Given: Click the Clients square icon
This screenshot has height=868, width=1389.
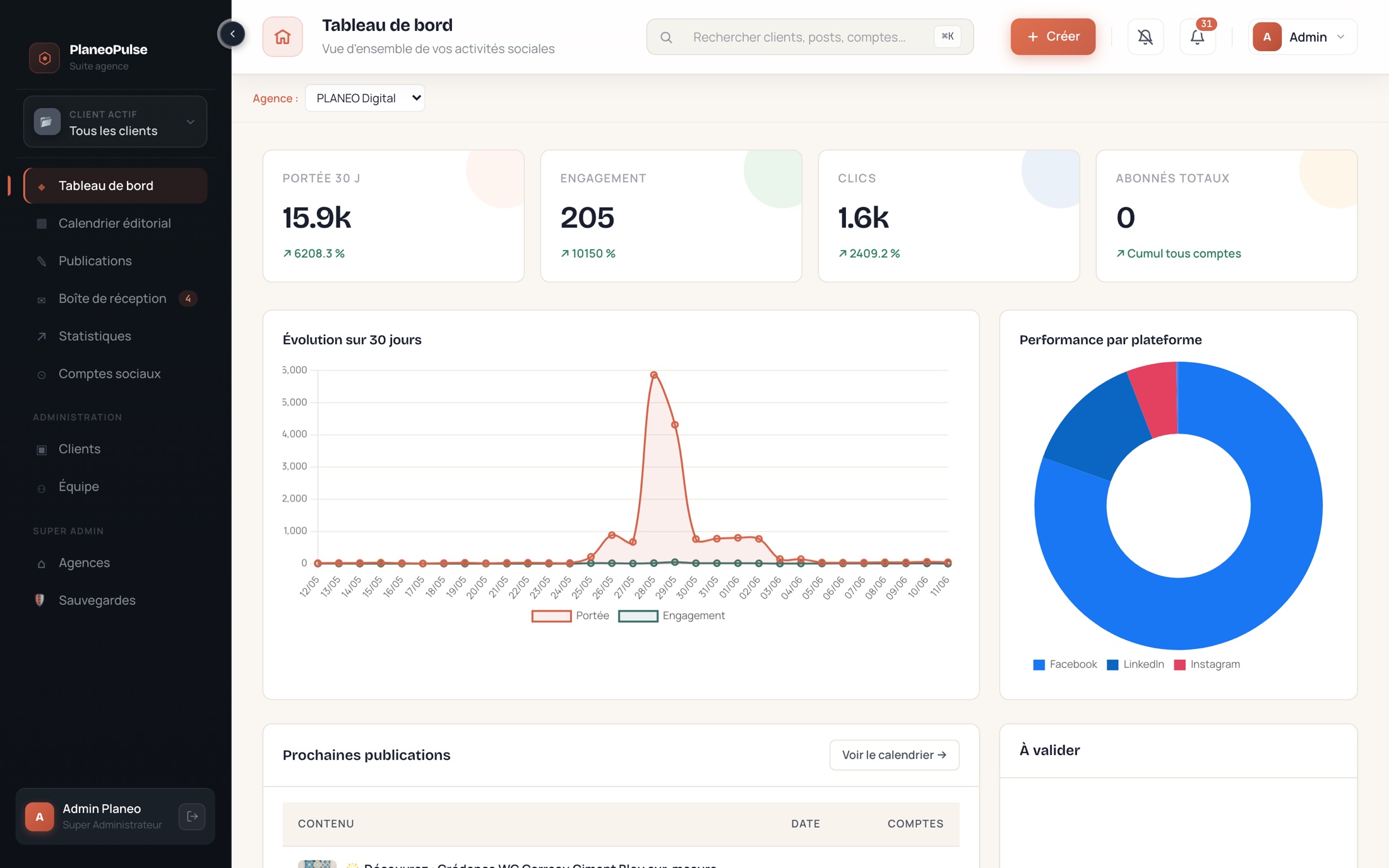Looking at the screenshot, I should [42, 449].
